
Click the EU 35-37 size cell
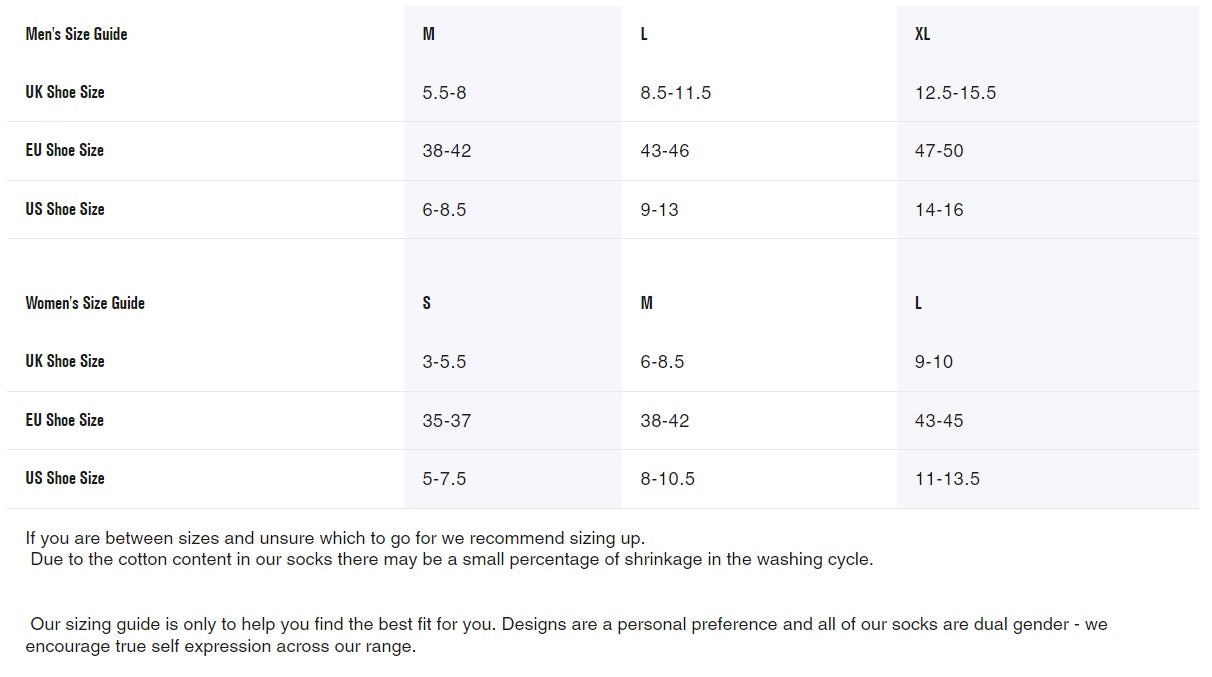(x=446, y=421)
